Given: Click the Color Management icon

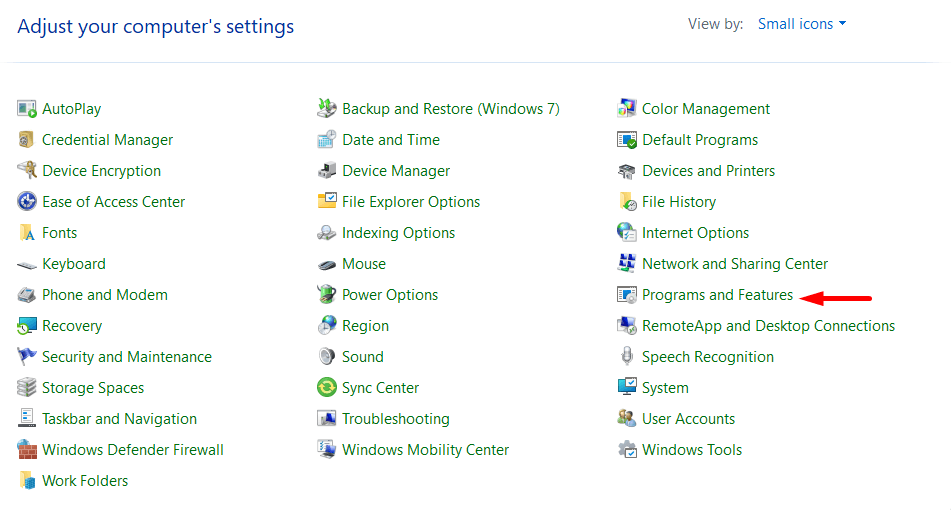Looking at the screenshot, I should coord(627,109).
